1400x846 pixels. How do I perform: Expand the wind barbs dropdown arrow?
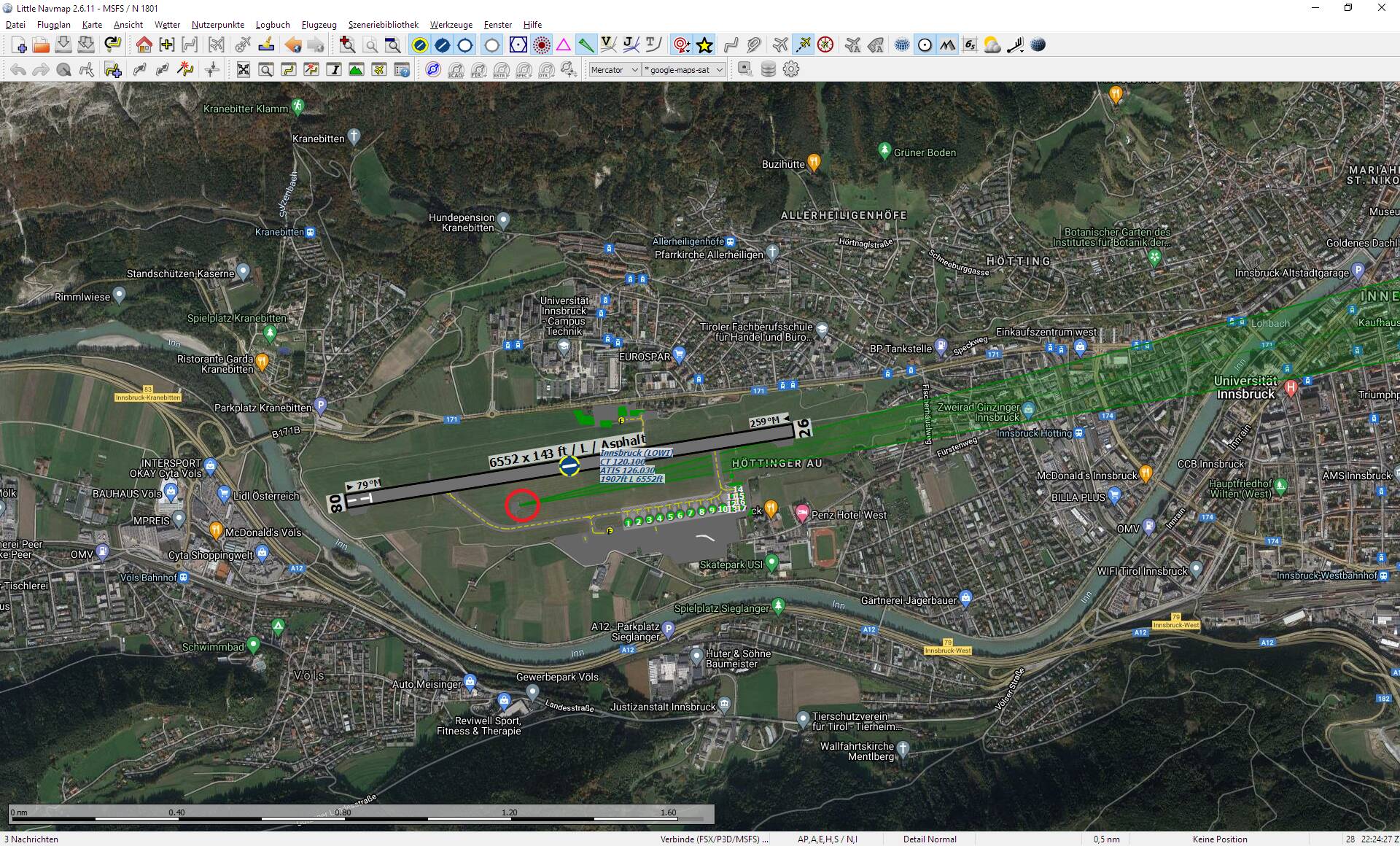(x=1022, y=51)
